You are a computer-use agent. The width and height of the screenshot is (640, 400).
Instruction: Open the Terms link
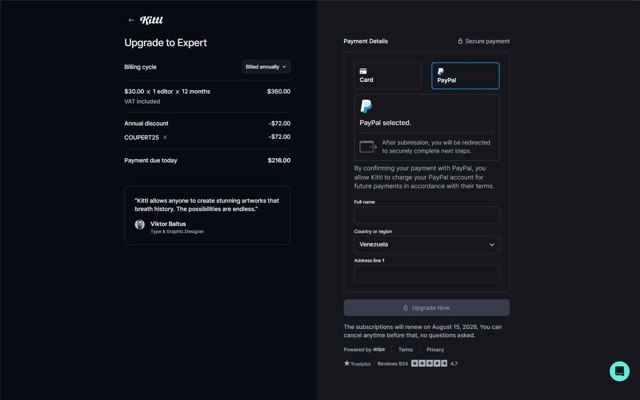coord(405,350)
